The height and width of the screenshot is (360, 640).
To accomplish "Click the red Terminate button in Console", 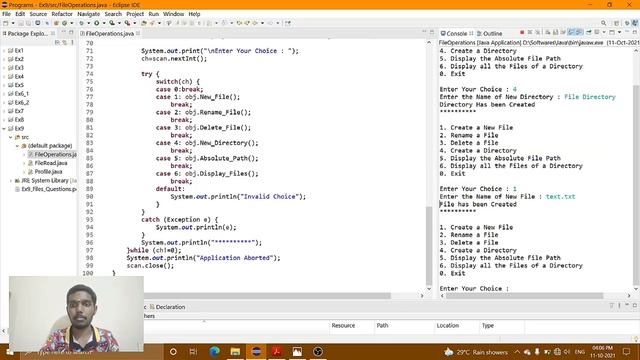I will pyautogui.click(x=522, y=33).
